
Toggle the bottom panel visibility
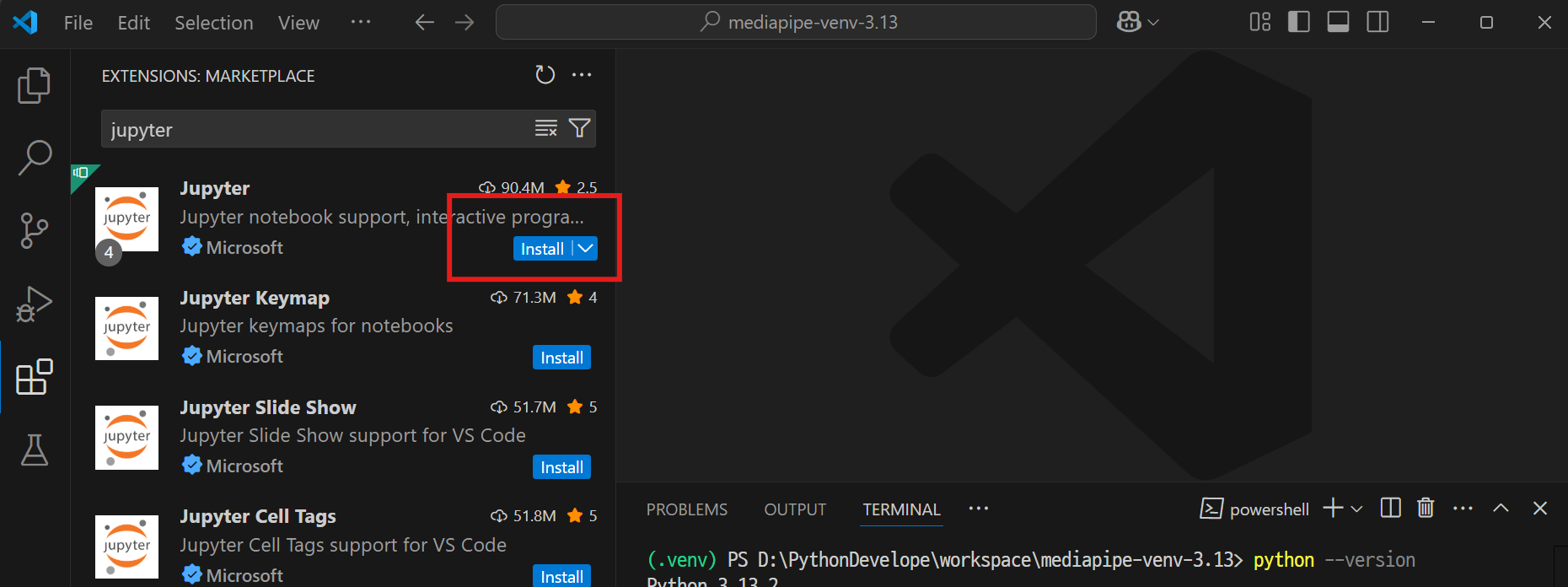coord(1338,22)
